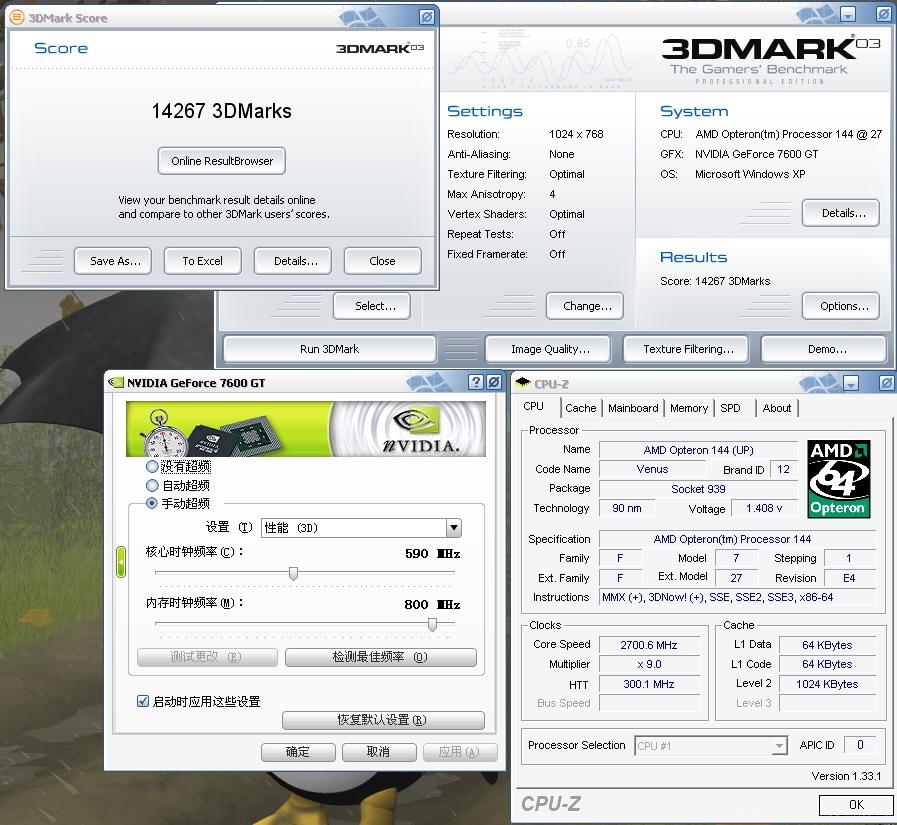
Task: Cancel NVIDIA settings with 取消 button
Action: [379, 752]
